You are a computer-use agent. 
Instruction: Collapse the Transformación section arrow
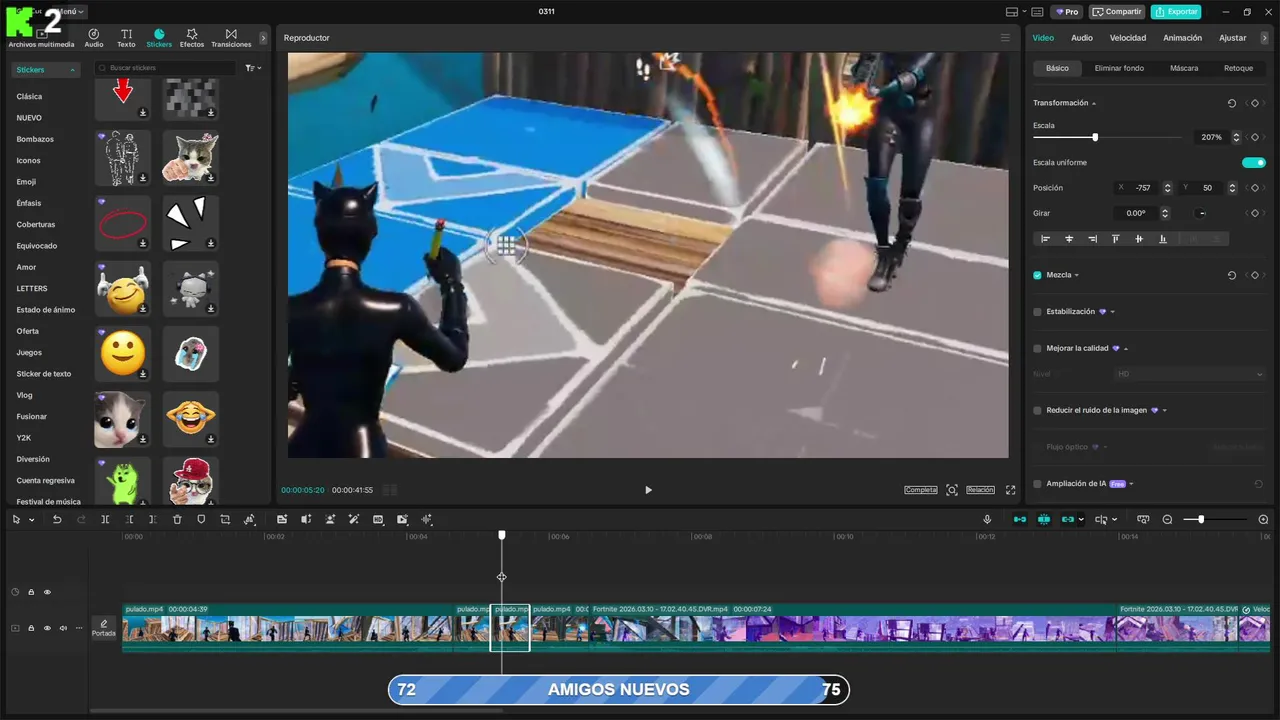[1094, 103]
